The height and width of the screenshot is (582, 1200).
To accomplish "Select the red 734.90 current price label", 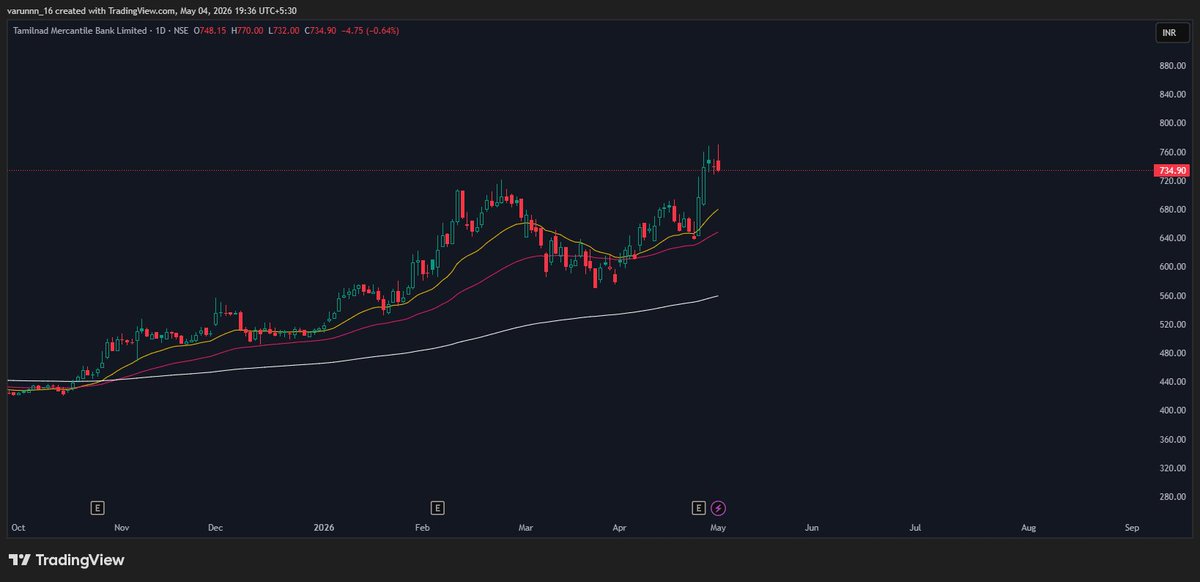I will (x=1171, y=171).
